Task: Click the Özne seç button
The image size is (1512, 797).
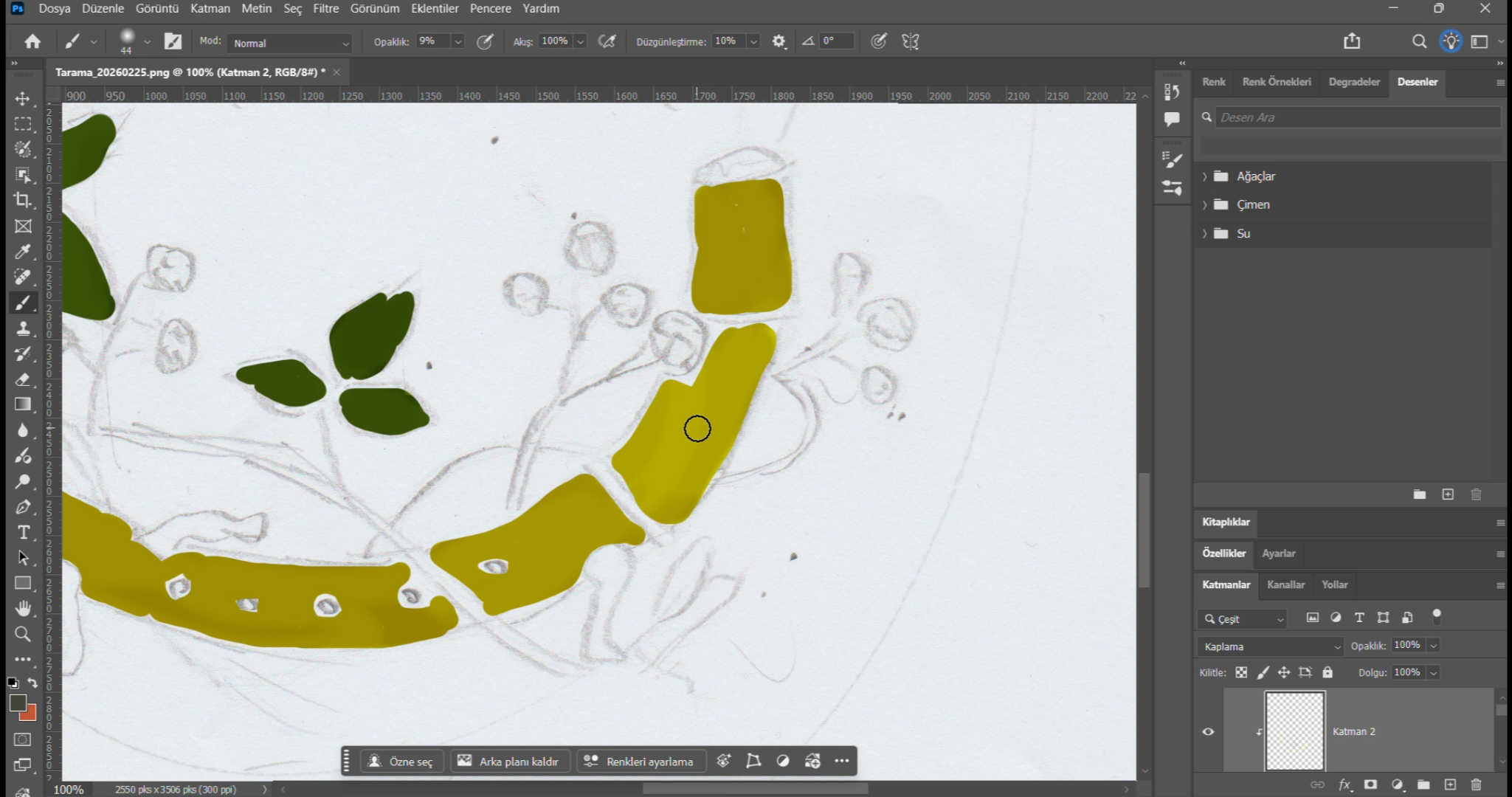Action: coord(402,761)
